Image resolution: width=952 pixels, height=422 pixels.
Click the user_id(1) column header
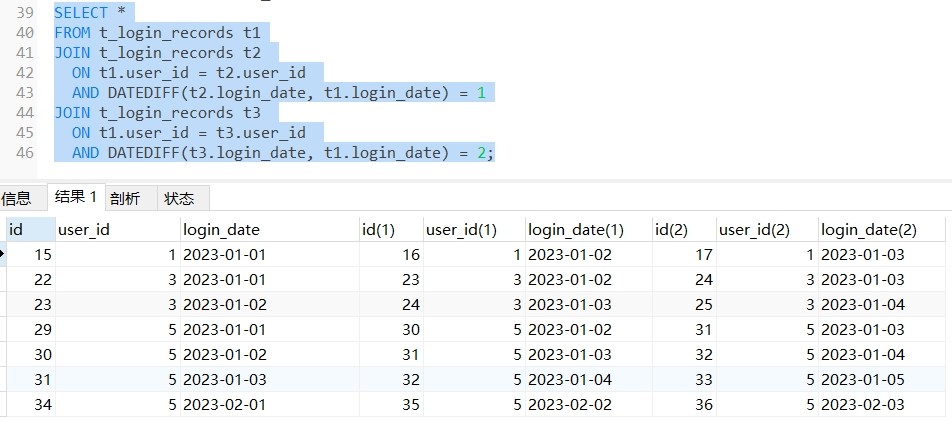tap(474, 230)
